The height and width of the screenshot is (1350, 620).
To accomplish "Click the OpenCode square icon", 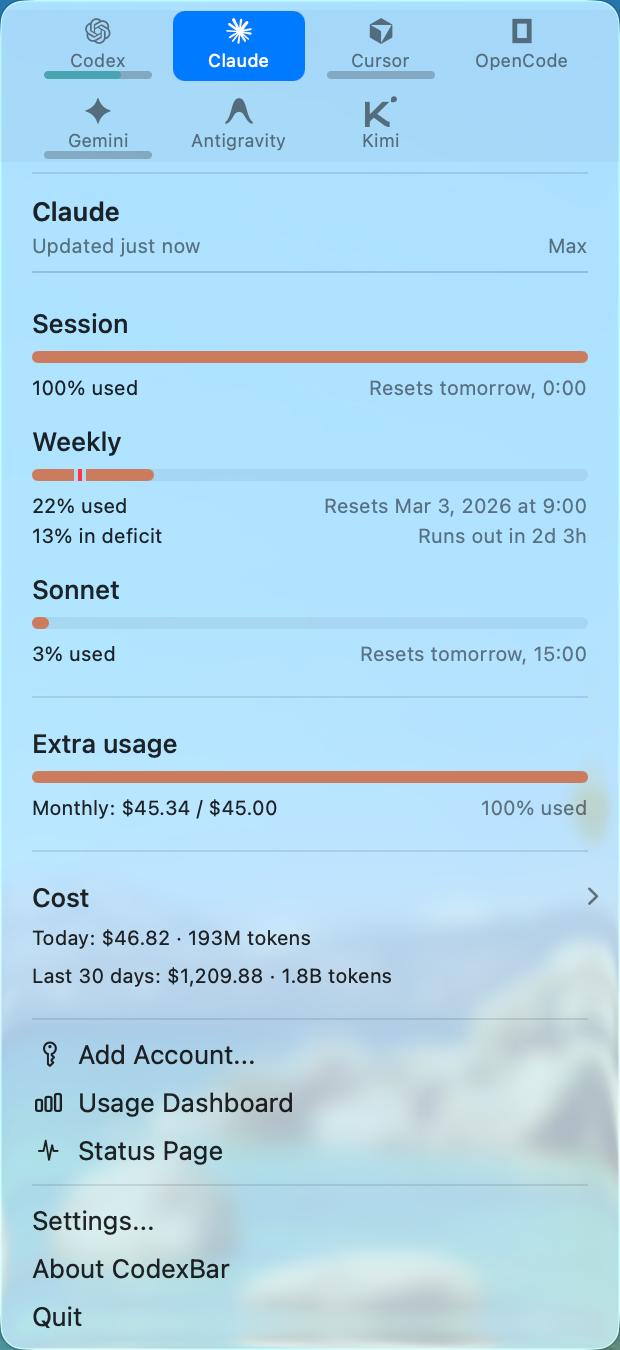I will [x=521, y=32].
